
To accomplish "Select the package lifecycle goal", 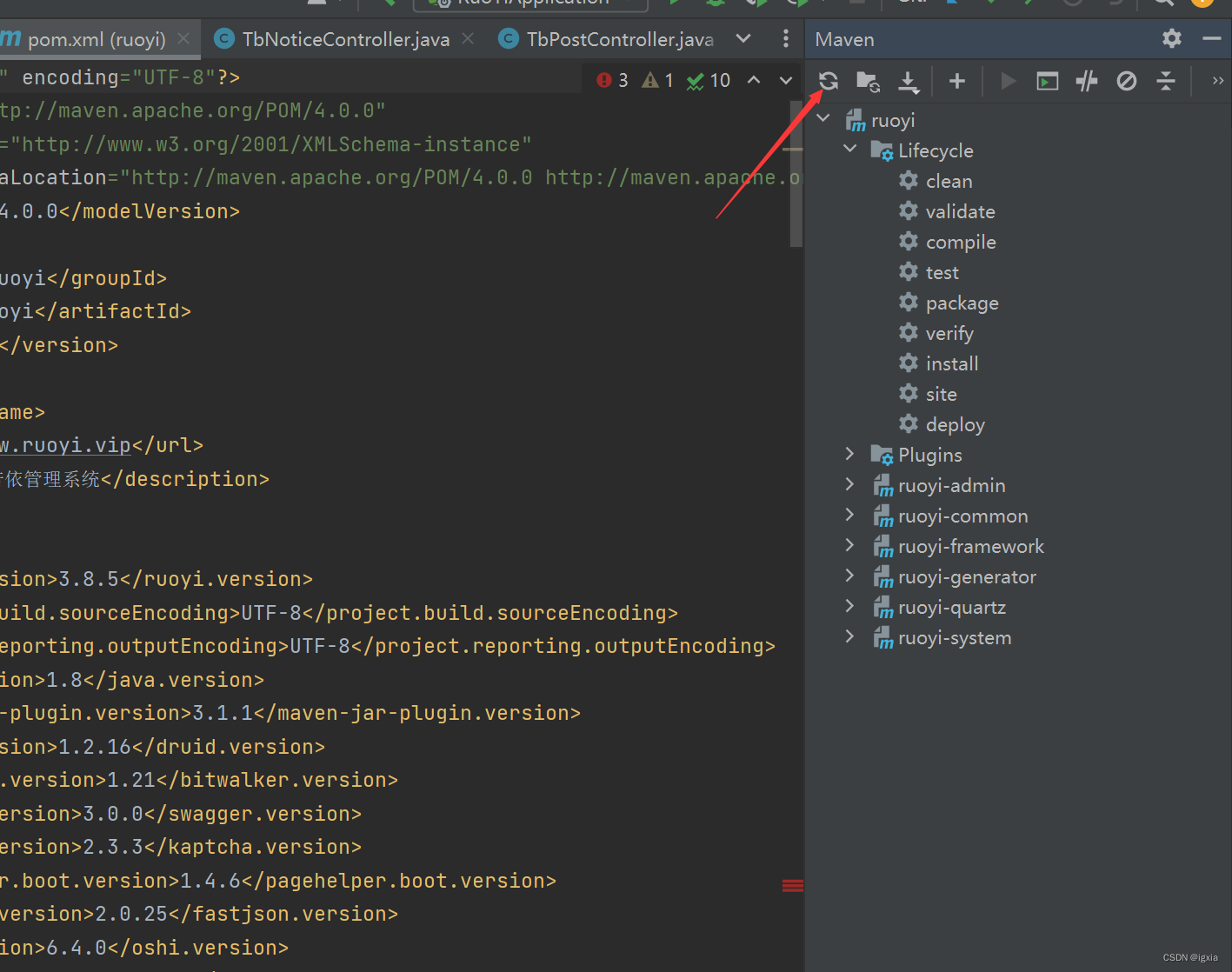I will [x=962, y=303].
